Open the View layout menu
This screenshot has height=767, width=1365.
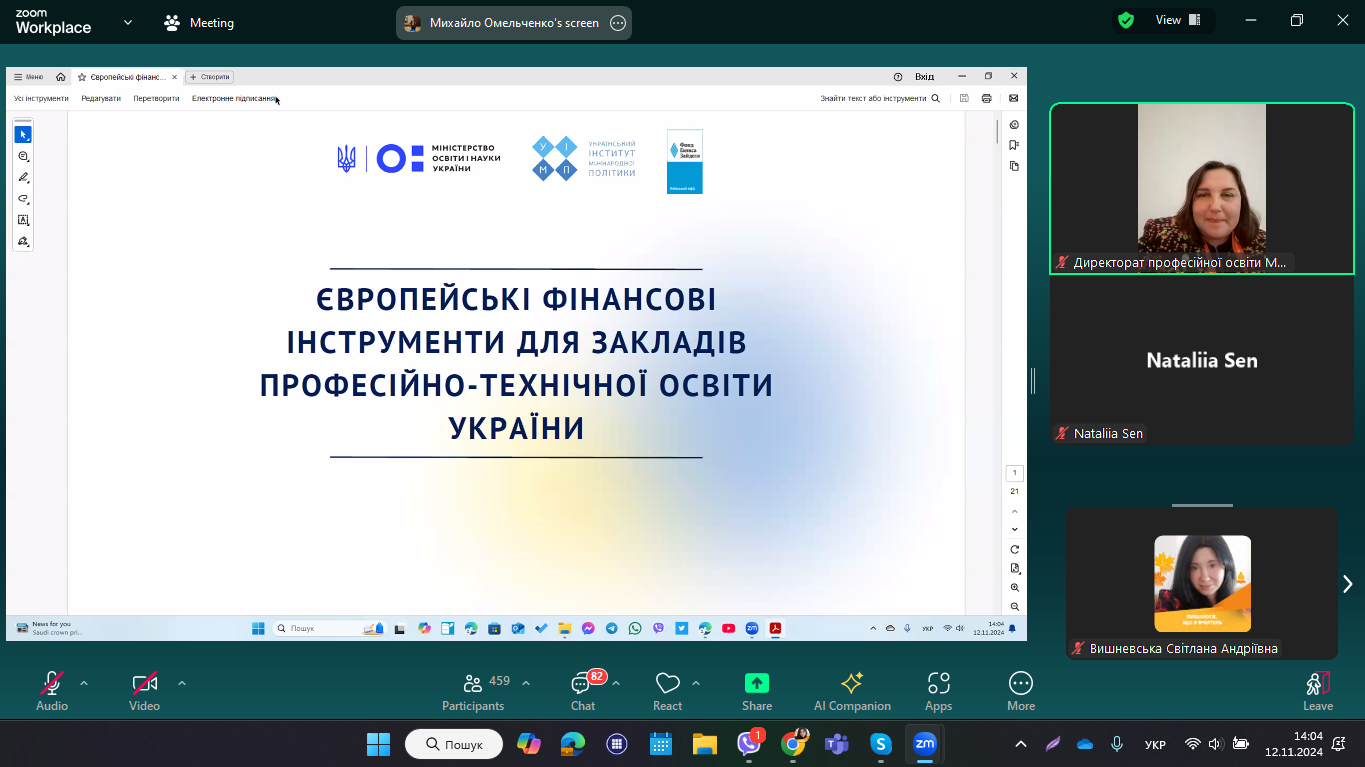click(x=1178, y=20)
